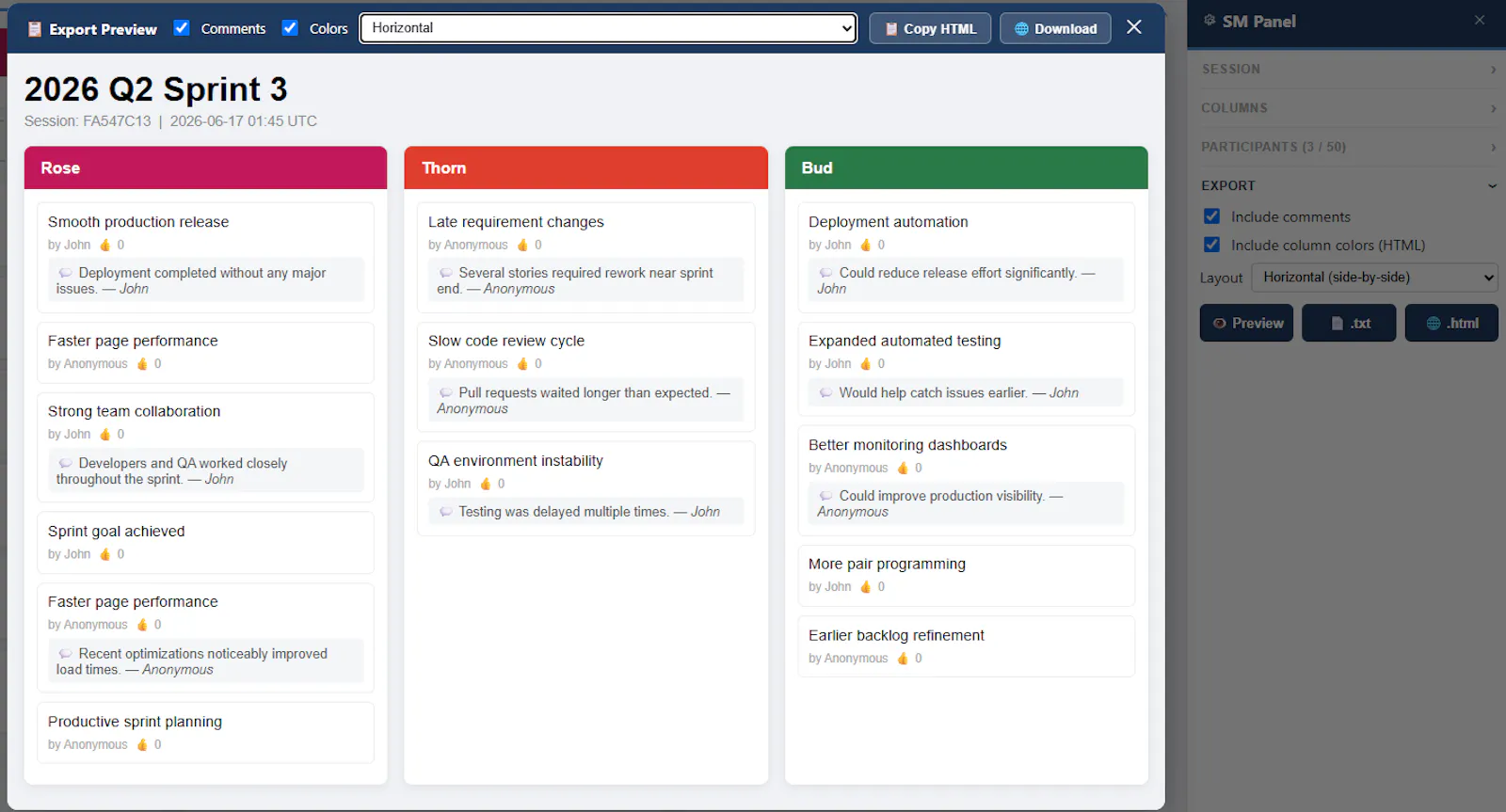Select the Sprint goal achieved card title
Image resolution: width=1506 pixels, height=812 pixels.
click(x=117, y=532)
